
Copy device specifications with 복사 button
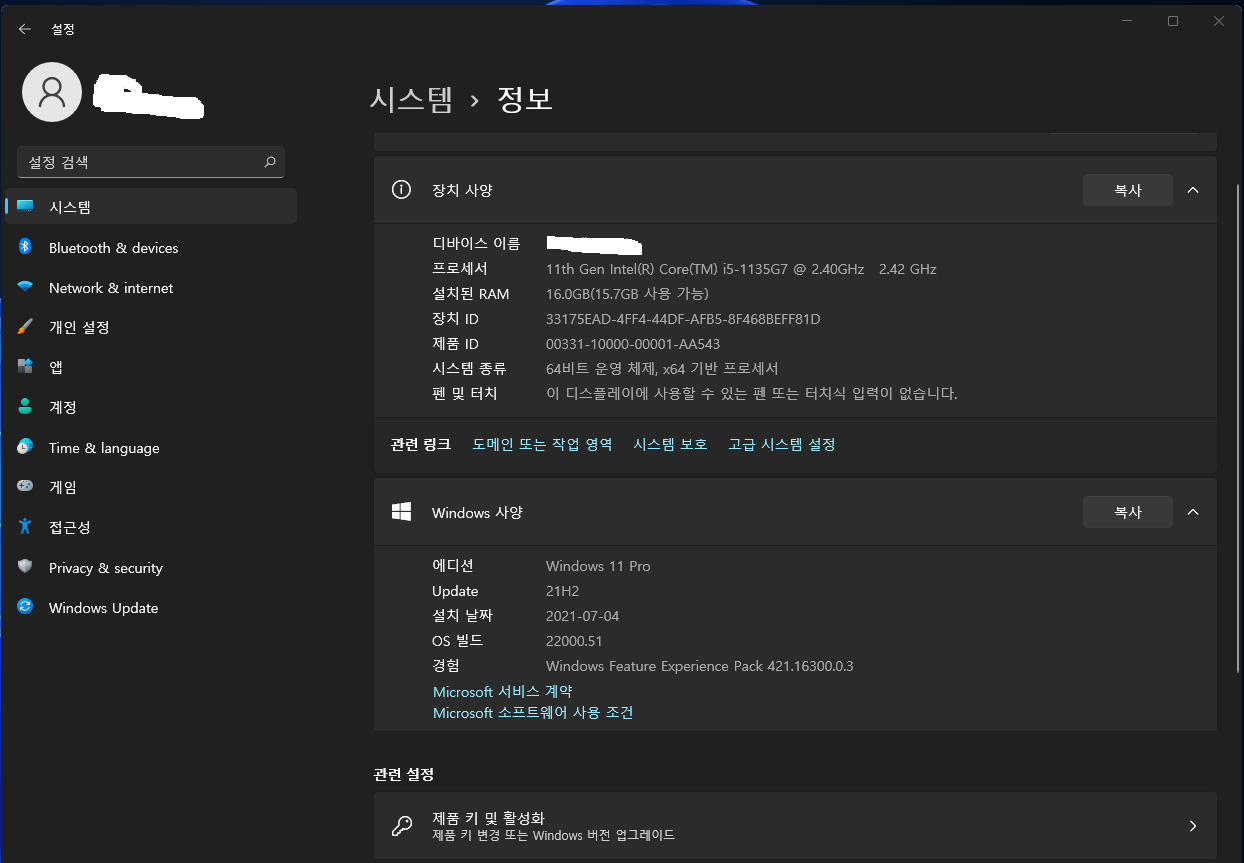(1127, 190)
